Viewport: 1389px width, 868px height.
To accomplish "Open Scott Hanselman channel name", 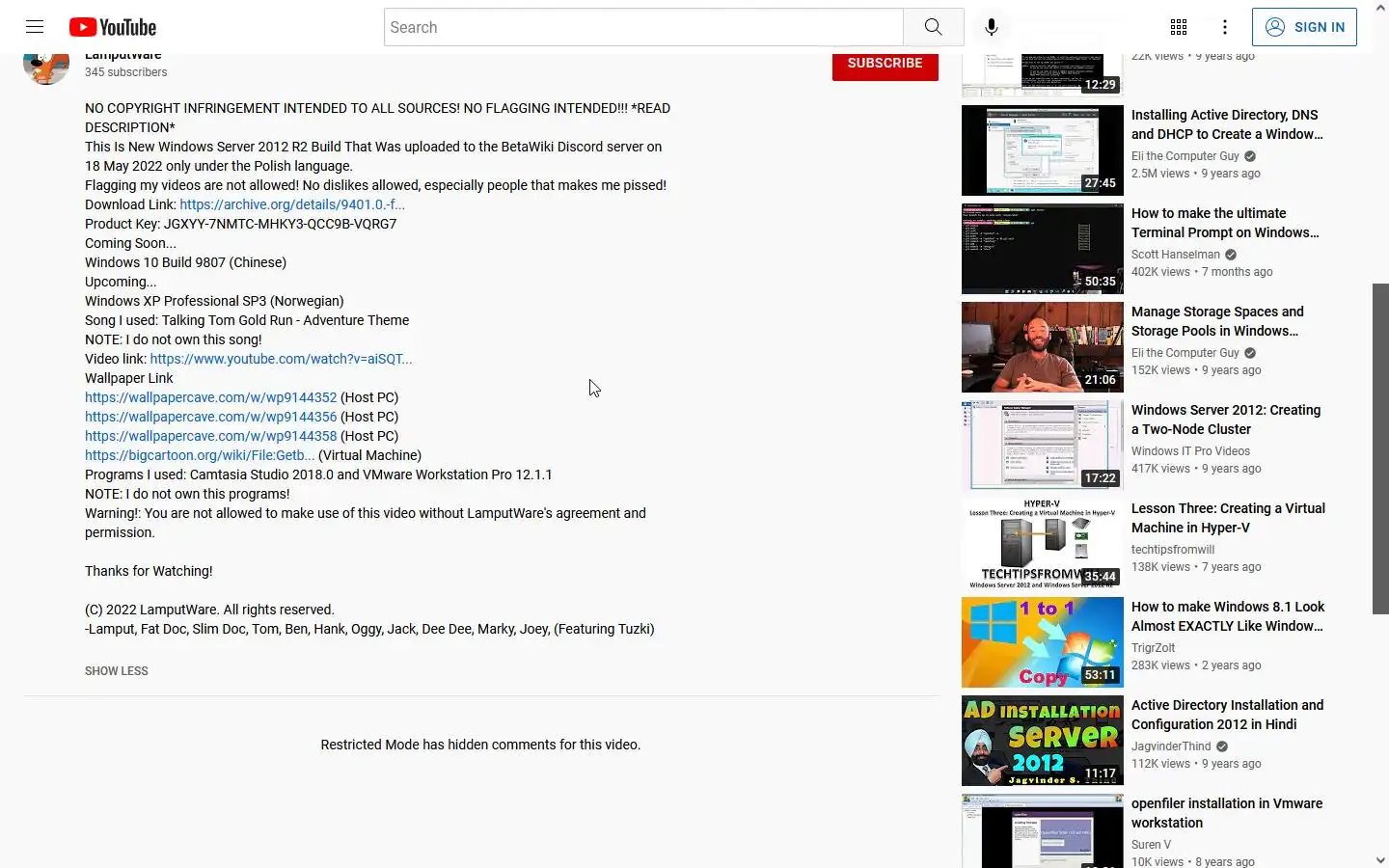I will [x=1176, y=255].
